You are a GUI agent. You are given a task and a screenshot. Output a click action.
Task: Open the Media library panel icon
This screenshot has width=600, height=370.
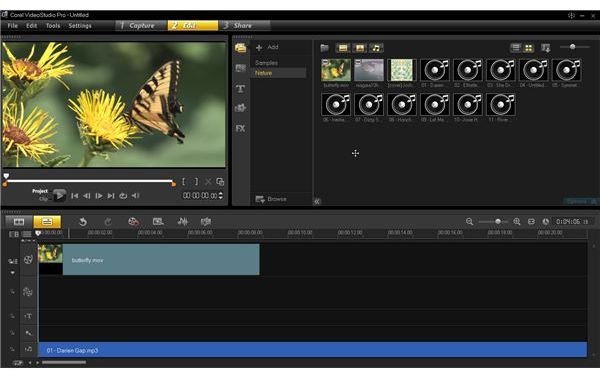click(x=241, y=48)
